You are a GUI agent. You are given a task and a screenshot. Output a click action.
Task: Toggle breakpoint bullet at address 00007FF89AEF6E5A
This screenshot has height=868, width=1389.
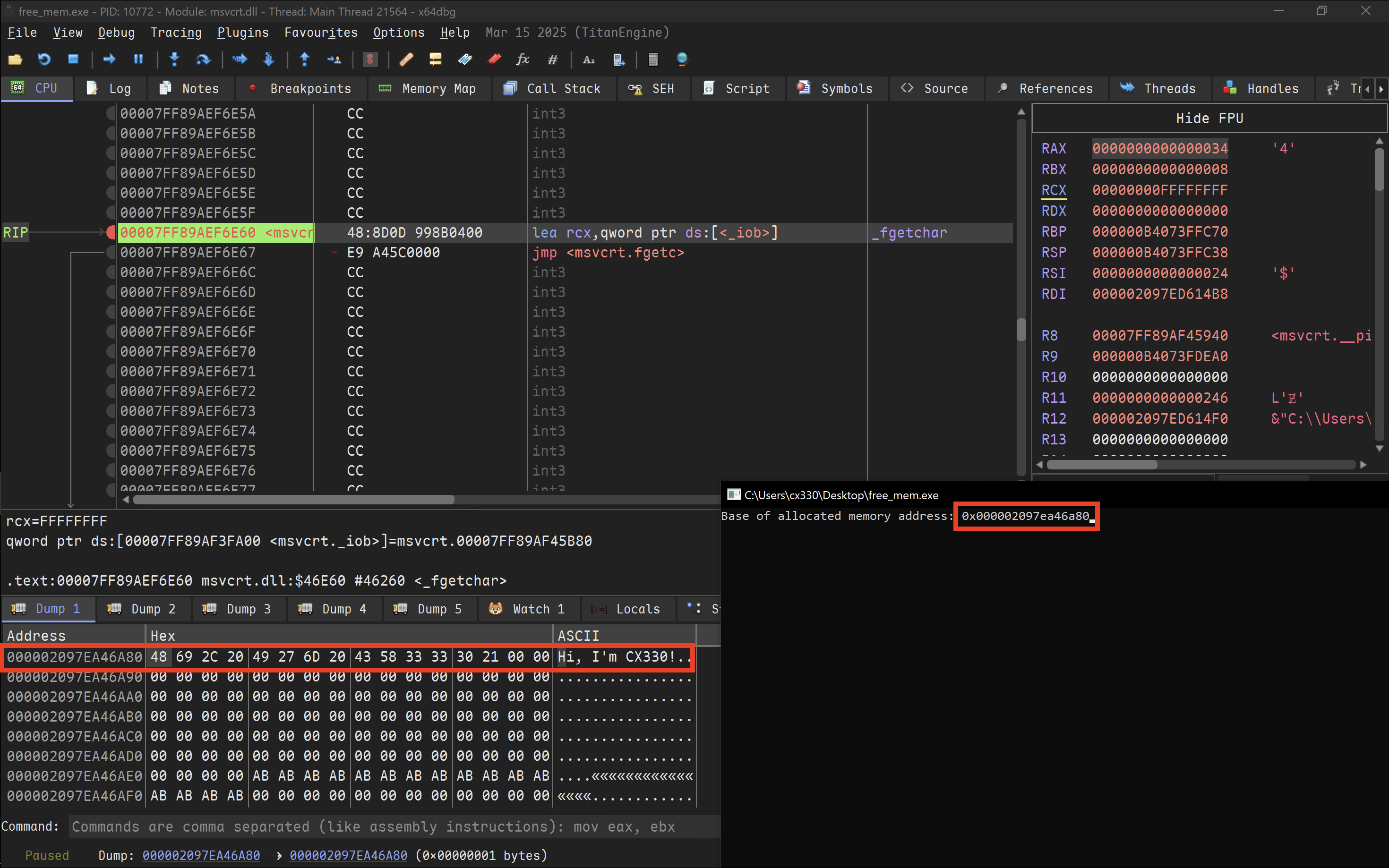point(111,114)
